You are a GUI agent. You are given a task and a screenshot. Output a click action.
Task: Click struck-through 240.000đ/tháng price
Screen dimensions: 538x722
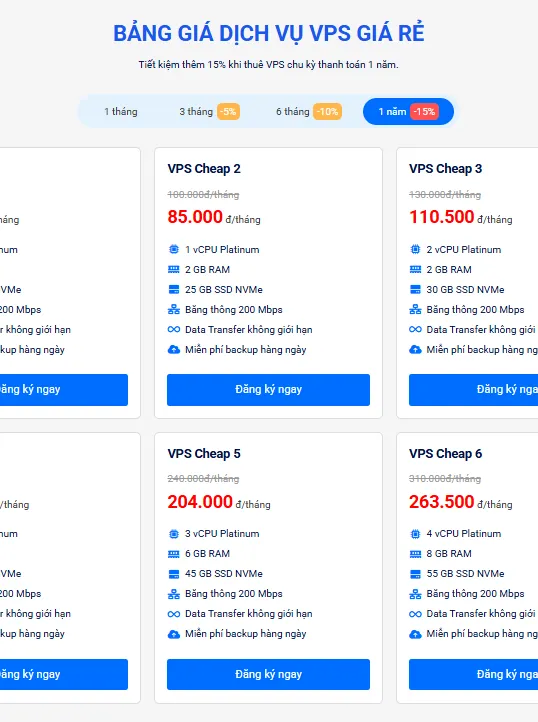pos(203,478)
